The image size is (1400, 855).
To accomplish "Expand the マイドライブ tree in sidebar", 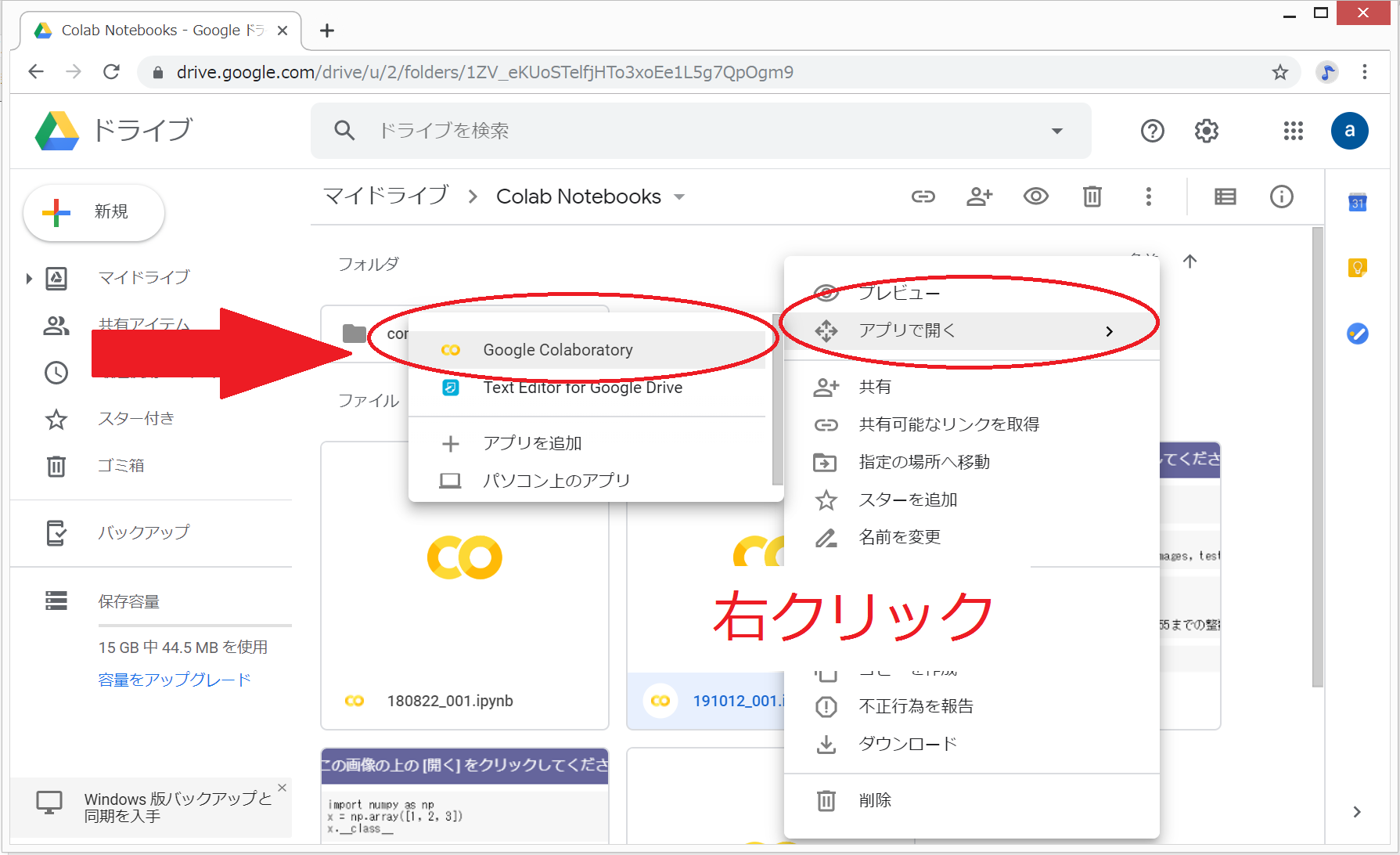I will pos(29,278).
